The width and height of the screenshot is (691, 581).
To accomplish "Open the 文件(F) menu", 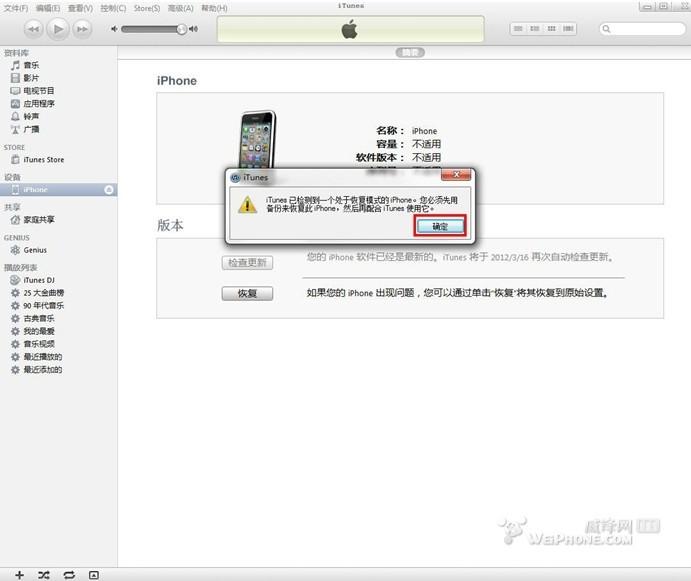I will (x=15, y=7).
